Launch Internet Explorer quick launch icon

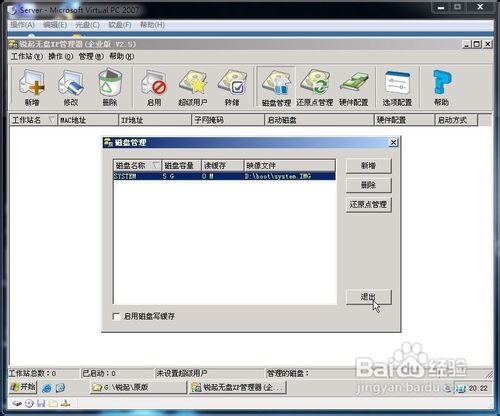click(47, 388)
